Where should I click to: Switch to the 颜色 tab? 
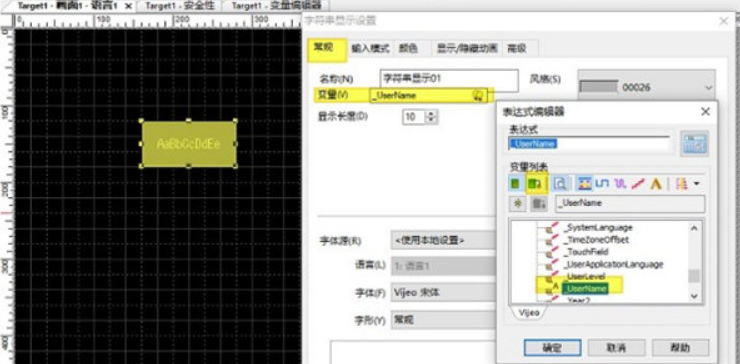tap(408, 48)
